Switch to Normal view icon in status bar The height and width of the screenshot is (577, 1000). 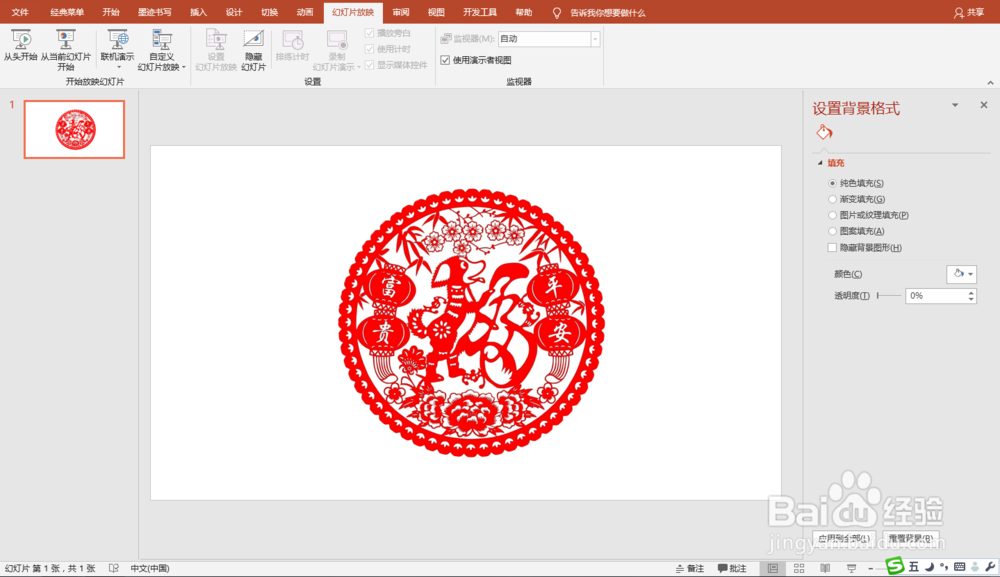coord(773,567)
